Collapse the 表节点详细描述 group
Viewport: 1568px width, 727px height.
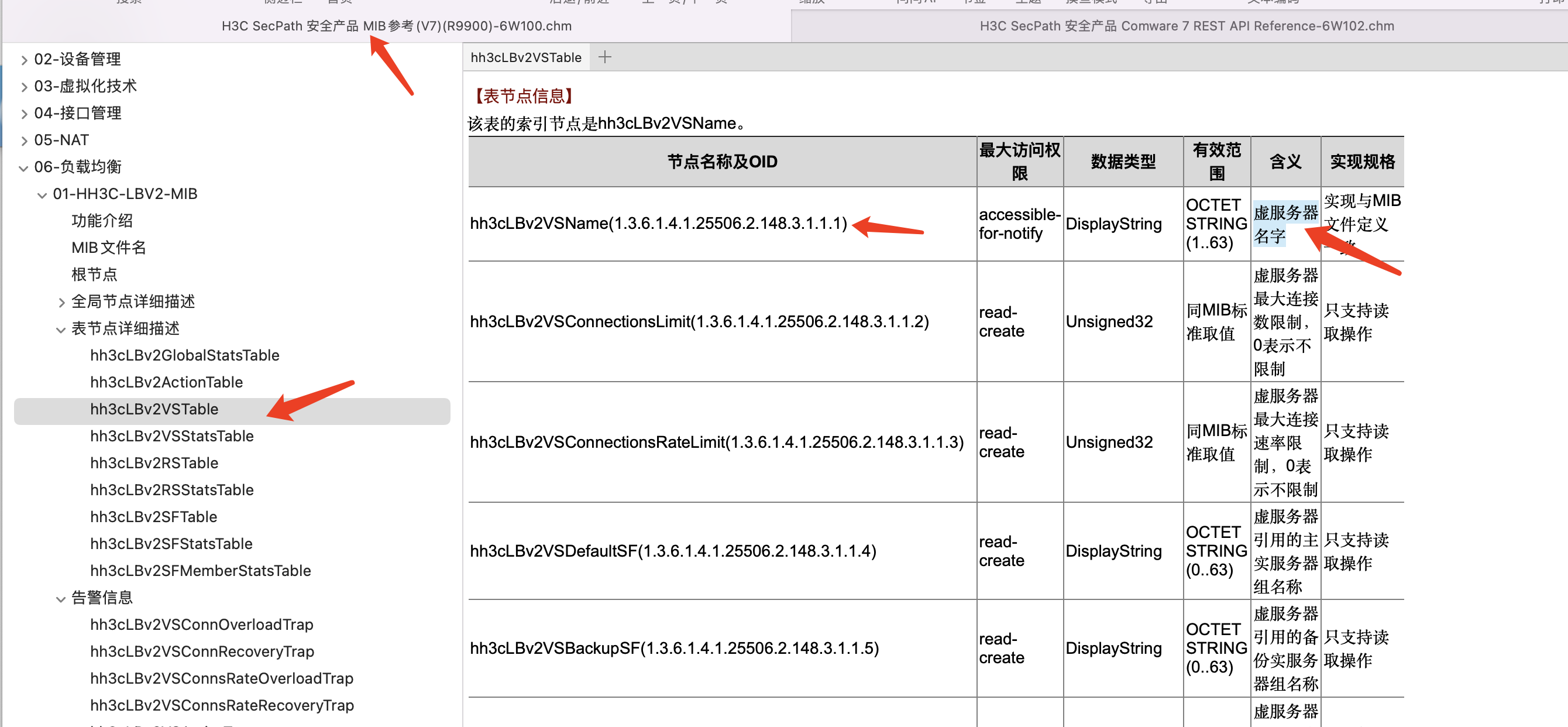click(61, 330)
